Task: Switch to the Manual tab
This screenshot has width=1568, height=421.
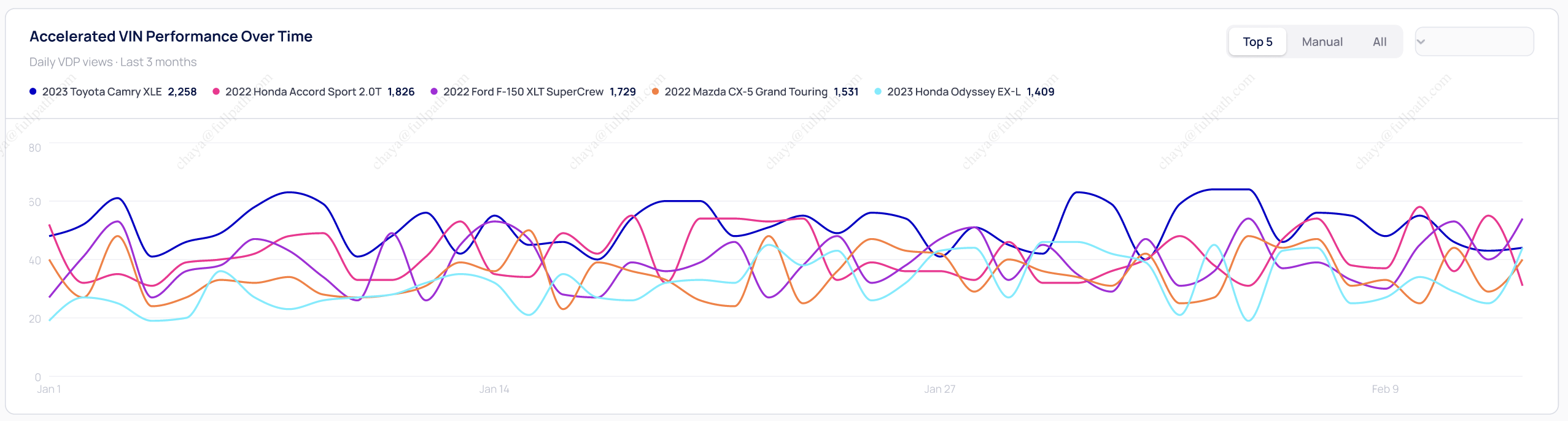Action: (x=1322, y=42)
